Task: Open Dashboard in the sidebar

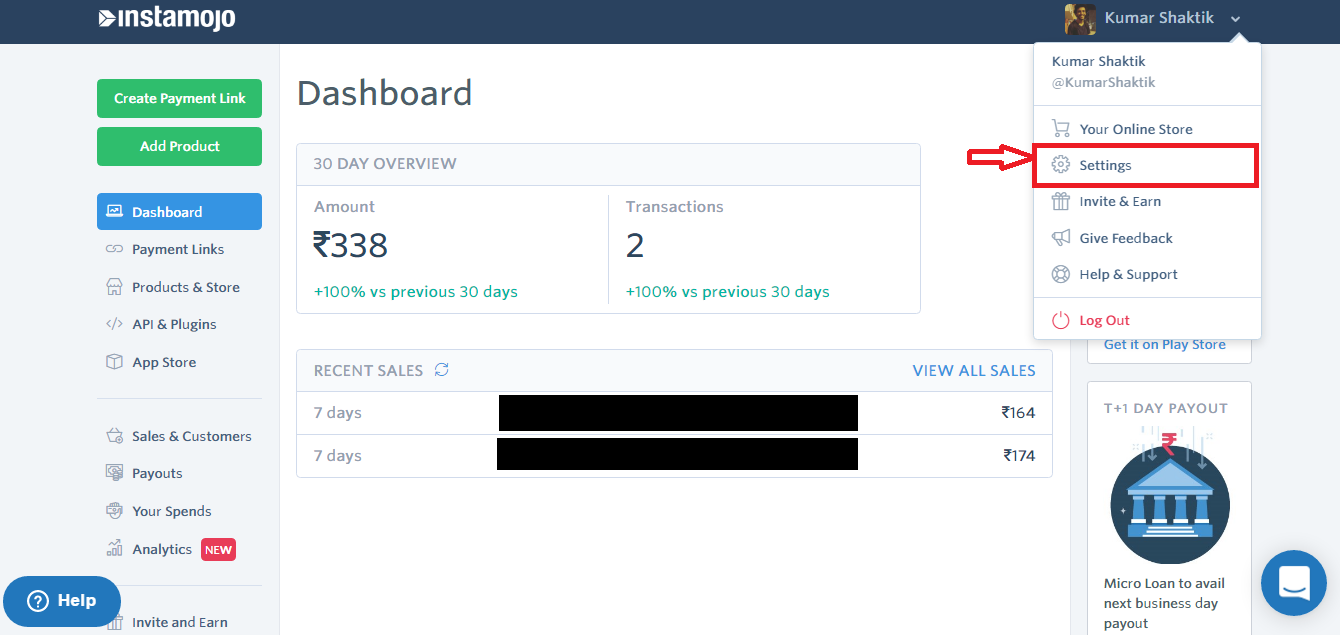Action: click(179, 212)
